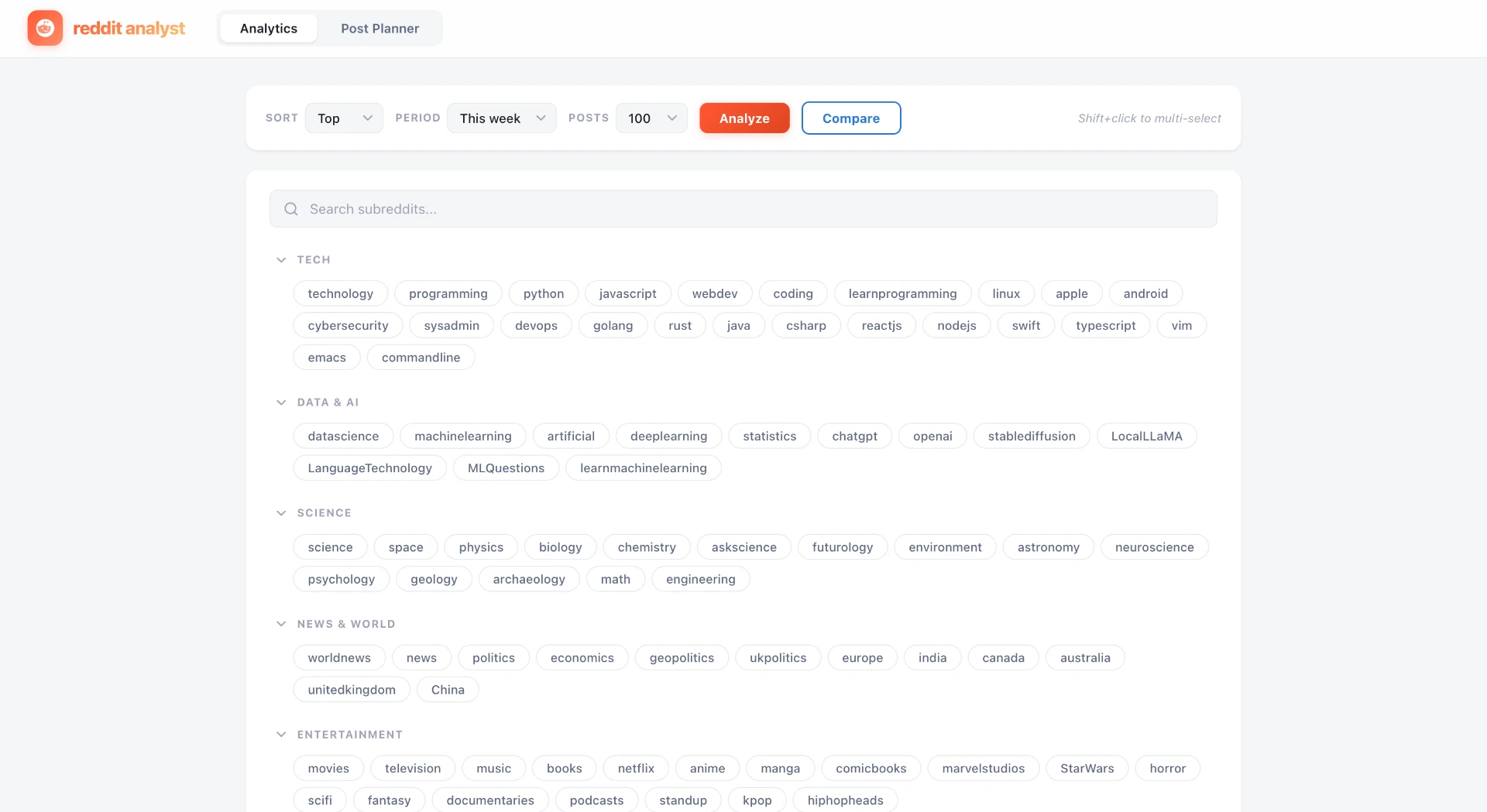Select the machinelearning chip
The width and height of the screenshot is (1487, 812).
point(463,436)
